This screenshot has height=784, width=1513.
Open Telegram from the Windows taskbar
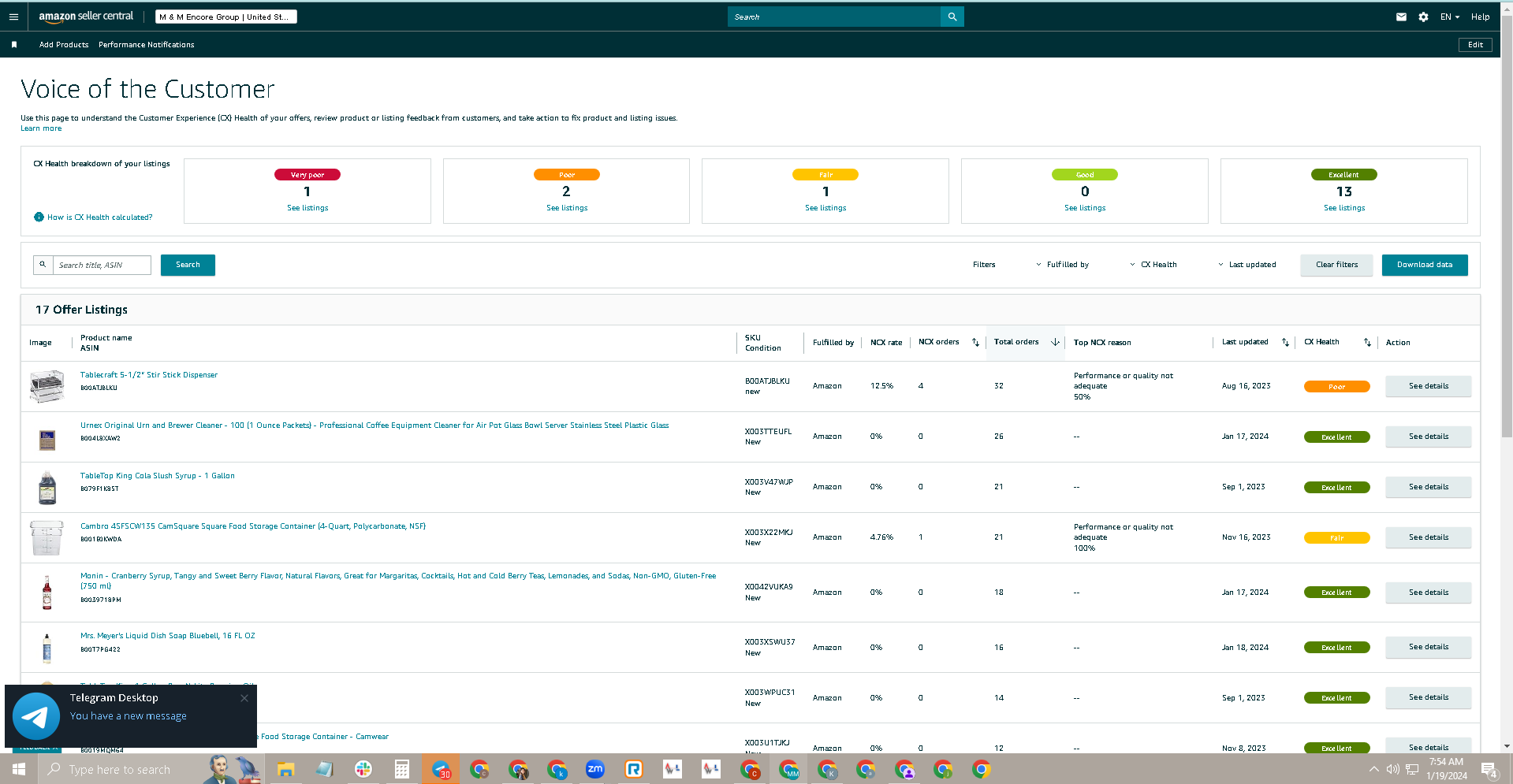point(441,769)
